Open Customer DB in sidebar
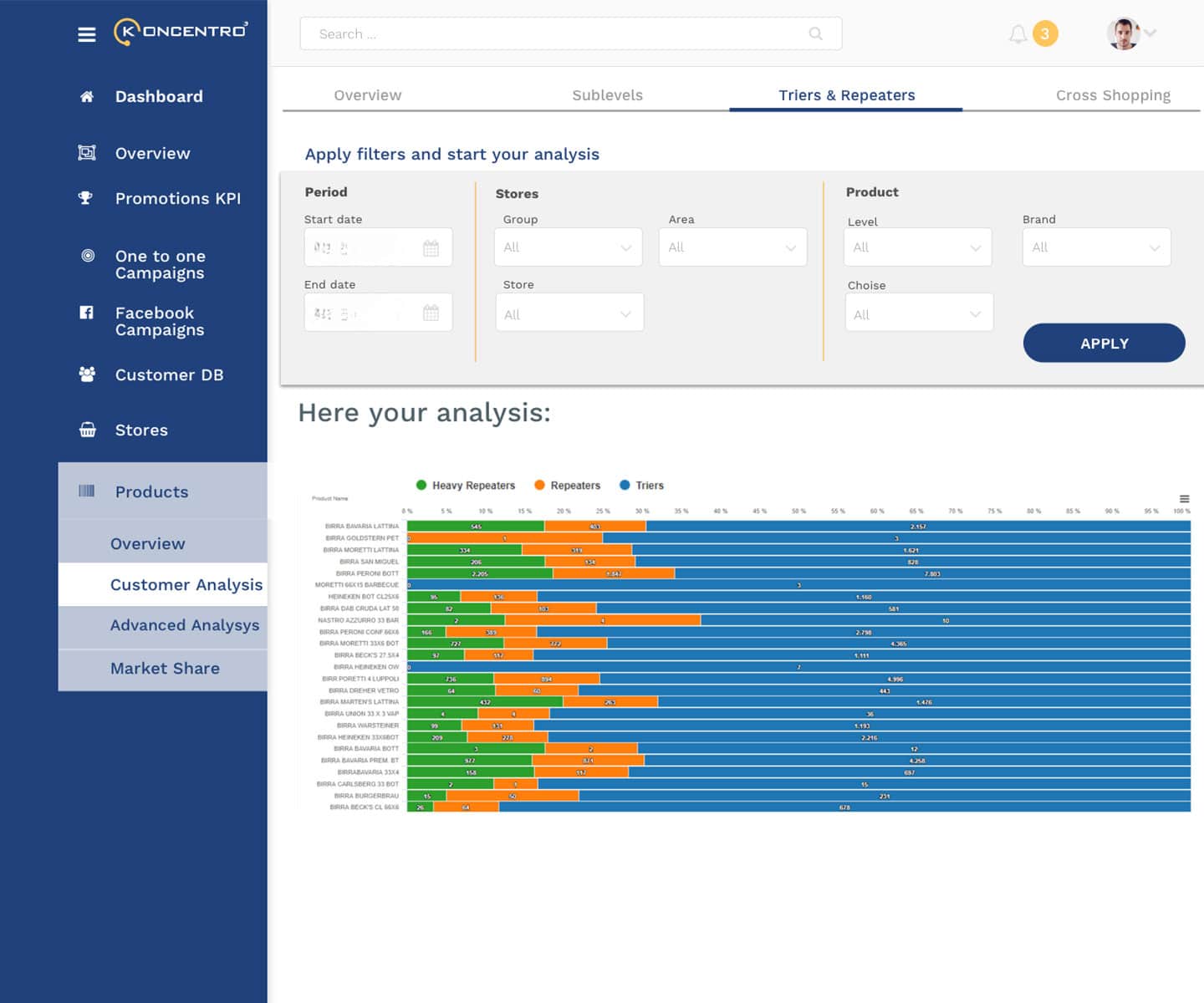This screenshot has height=1003, width=1204. (170, 374)
